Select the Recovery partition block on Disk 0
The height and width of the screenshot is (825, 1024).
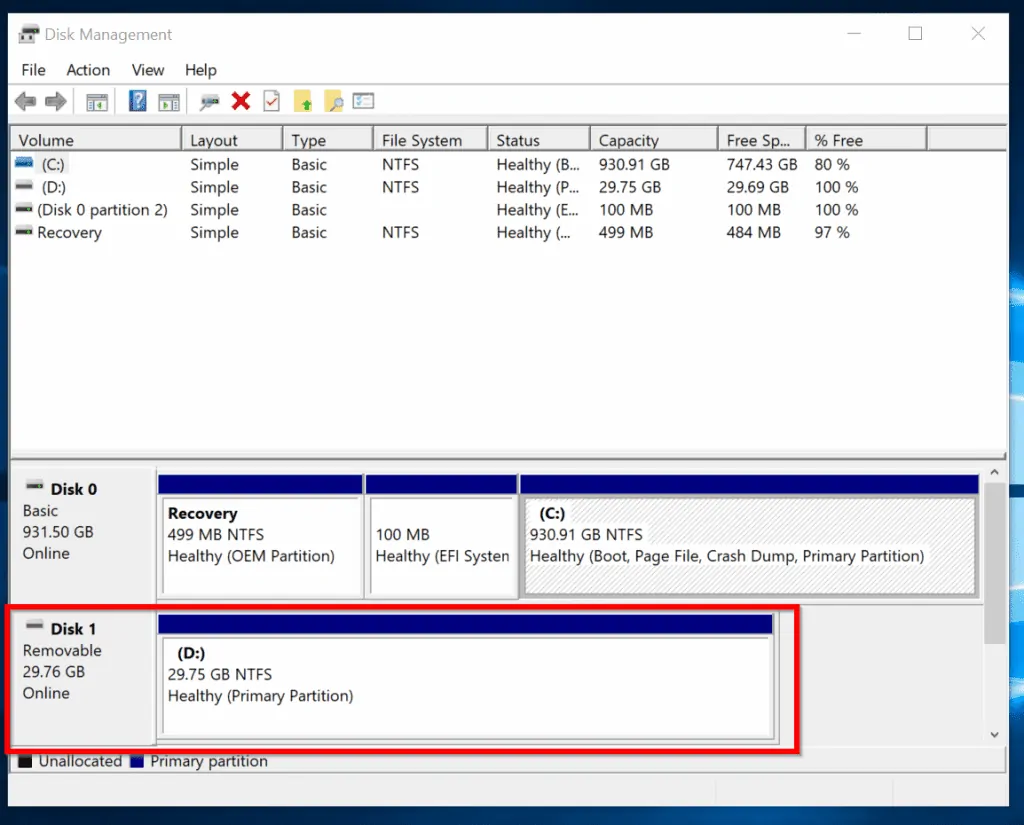[260, 545]
